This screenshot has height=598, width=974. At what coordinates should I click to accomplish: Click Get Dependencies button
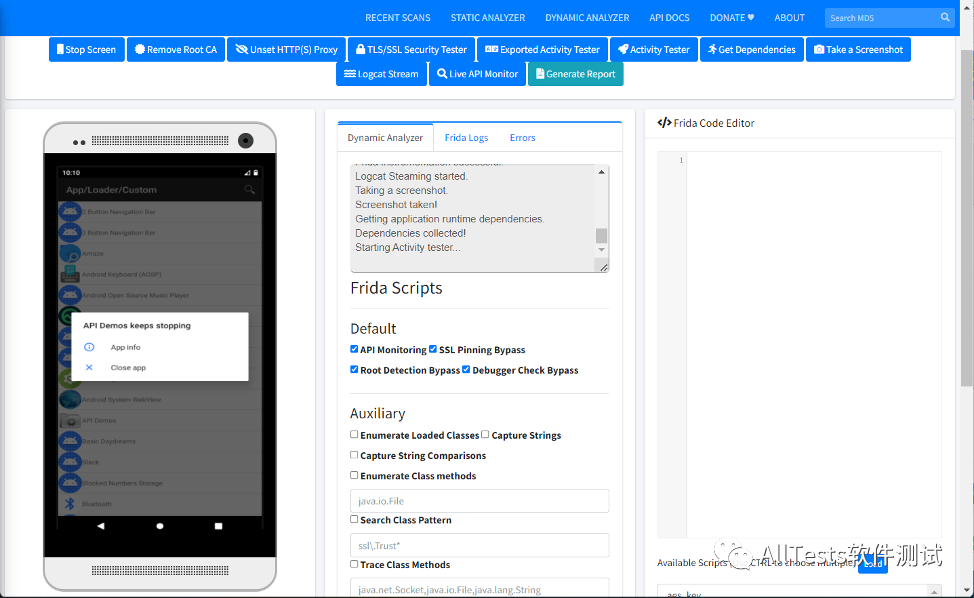(752, 50)
